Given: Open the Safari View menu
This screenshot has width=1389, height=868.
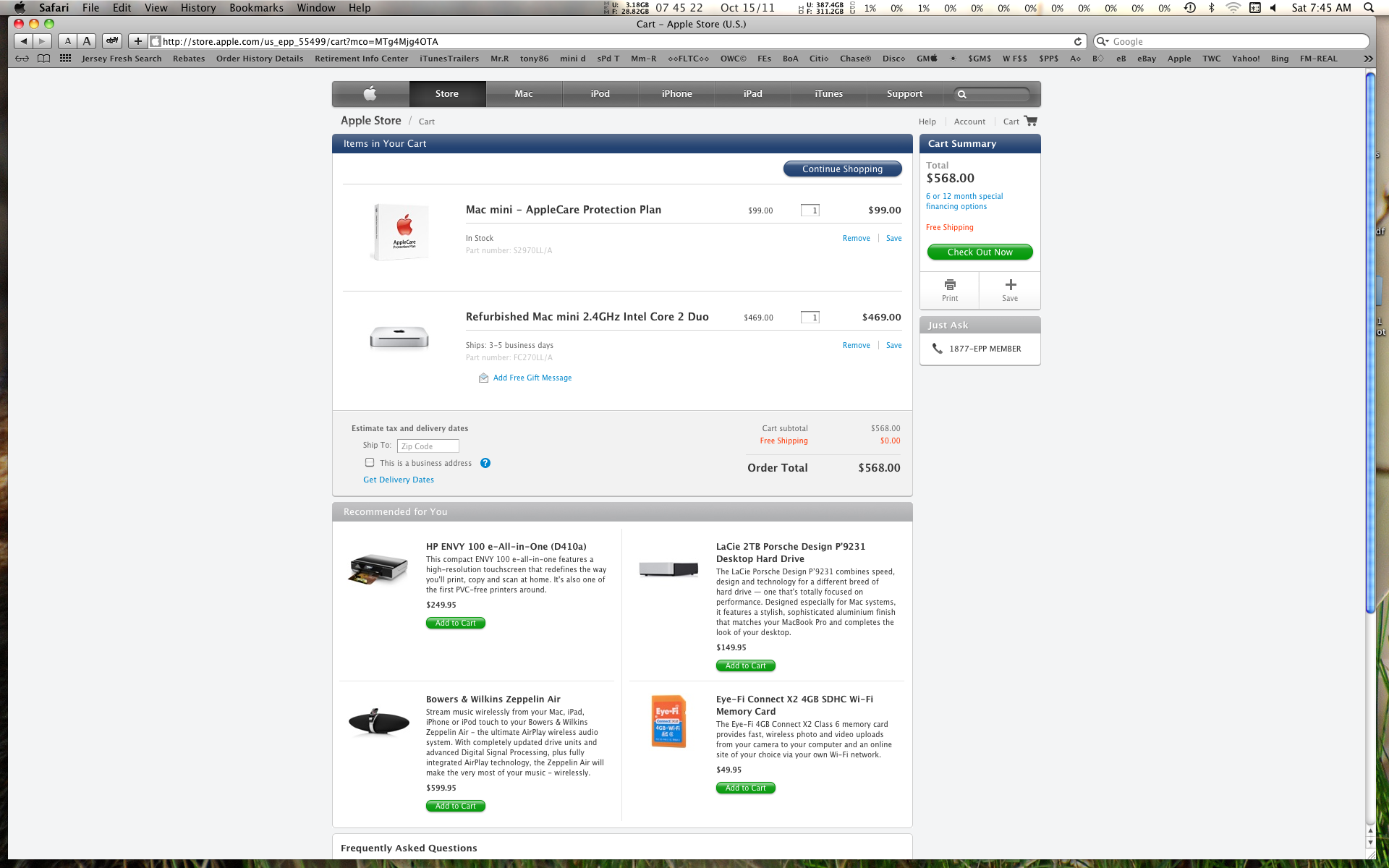Looking at the screenshot, I should [x=156, y=8].
